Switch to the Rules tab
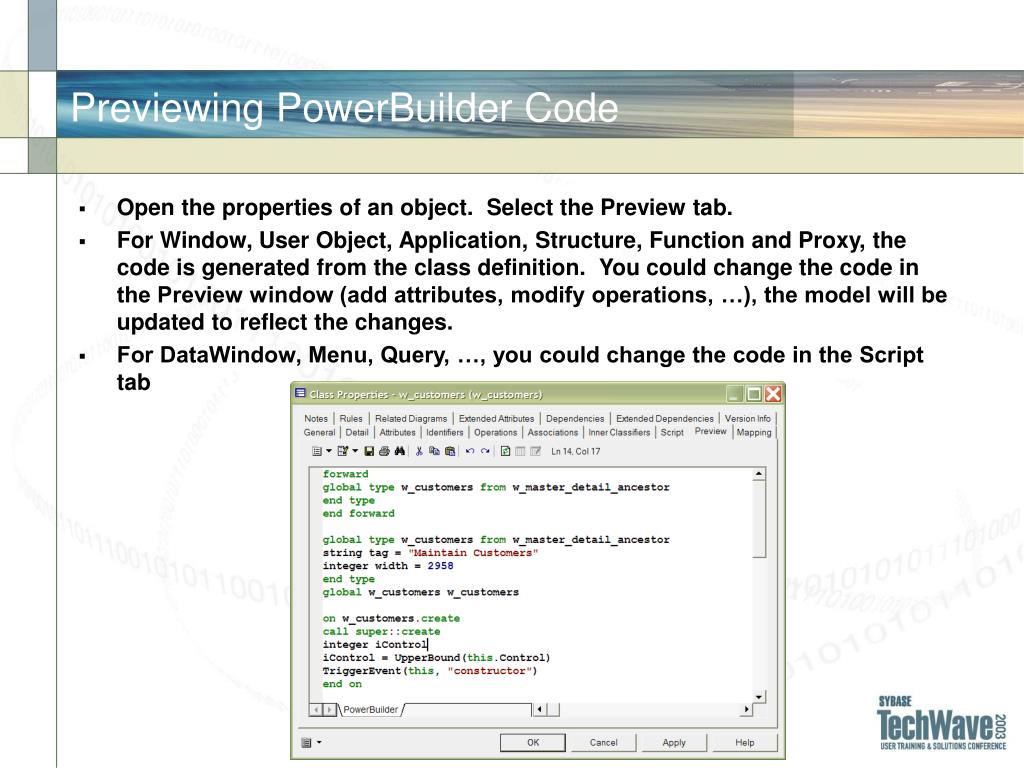The height and width of the screenshot is (768, 1024). point(351,419)
